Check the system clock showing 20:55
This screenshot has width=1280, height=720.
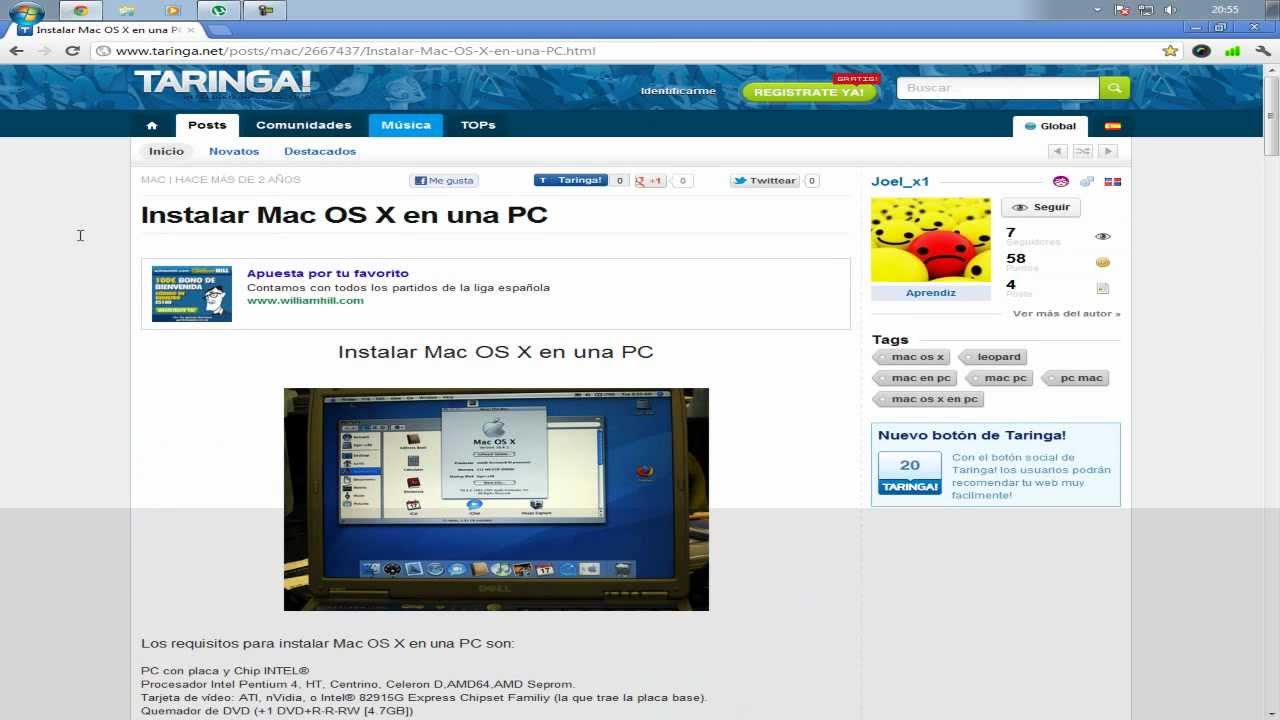coord(1224,10)
